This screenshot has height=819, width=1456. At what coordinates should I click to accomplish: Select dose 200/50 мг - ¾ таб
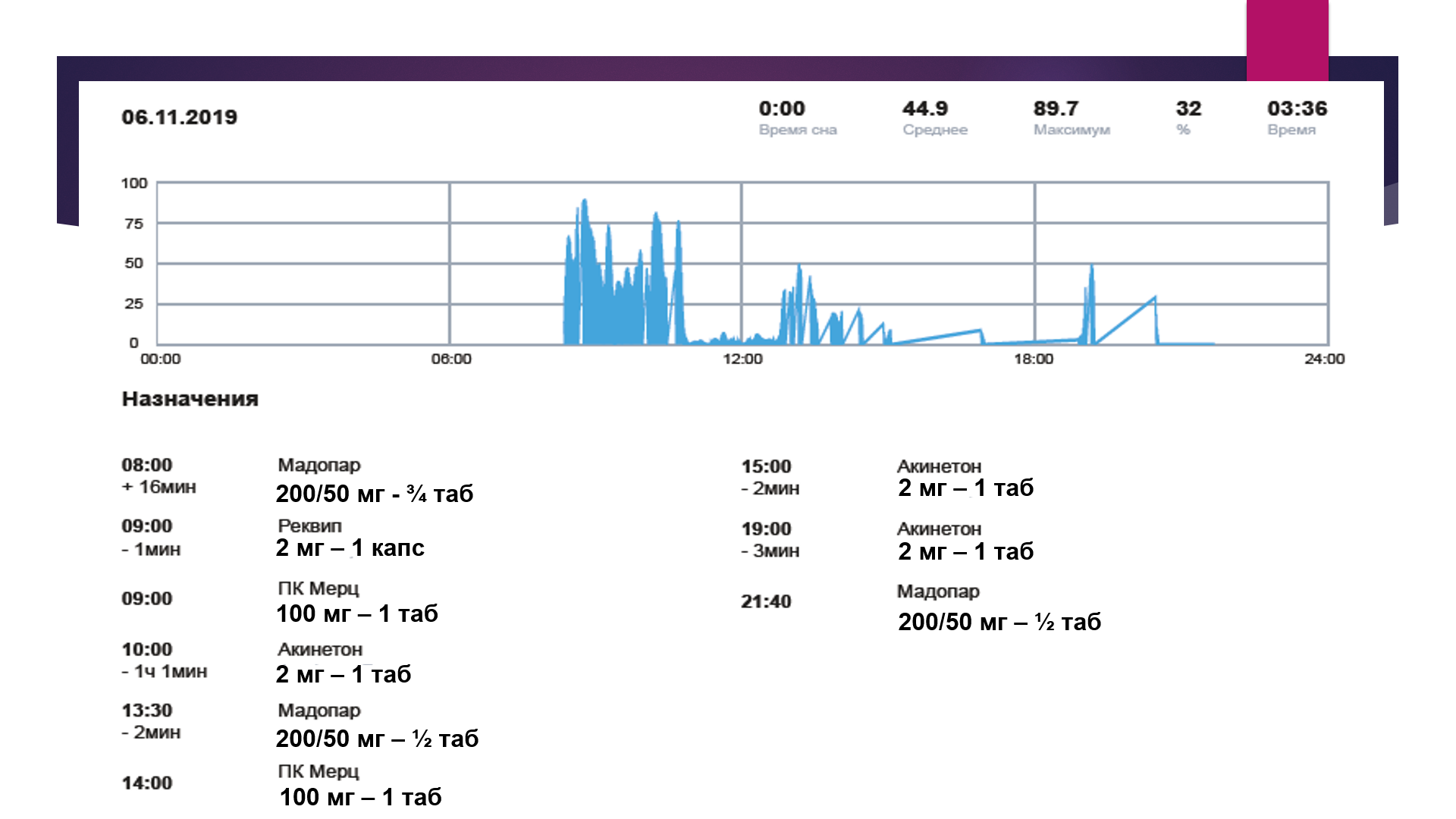click(x=374, y=494)
